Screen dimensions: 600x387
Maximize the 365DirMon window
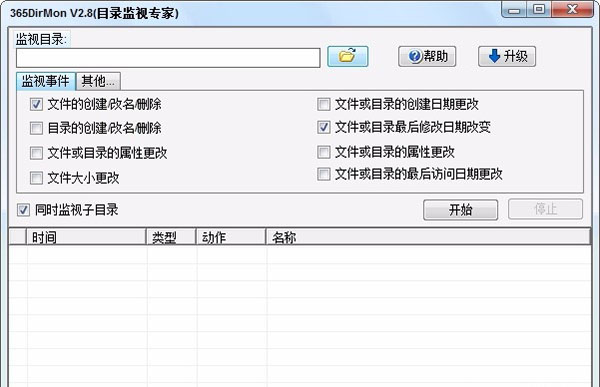(539, 9)
